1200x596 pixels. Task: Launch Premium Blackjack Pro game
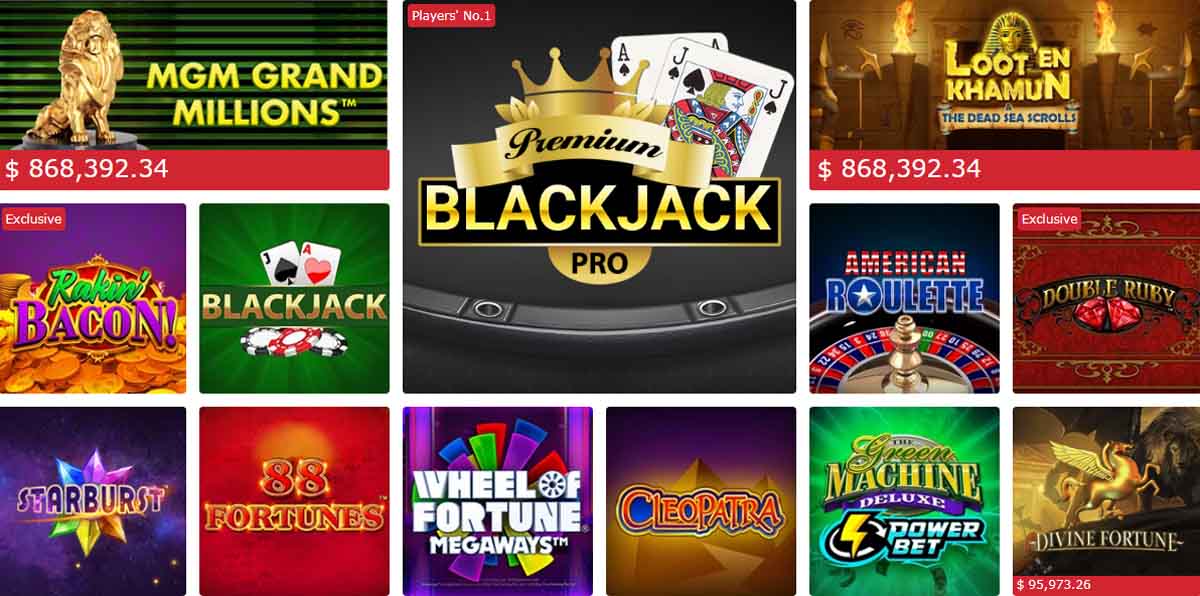click(599, 197)
